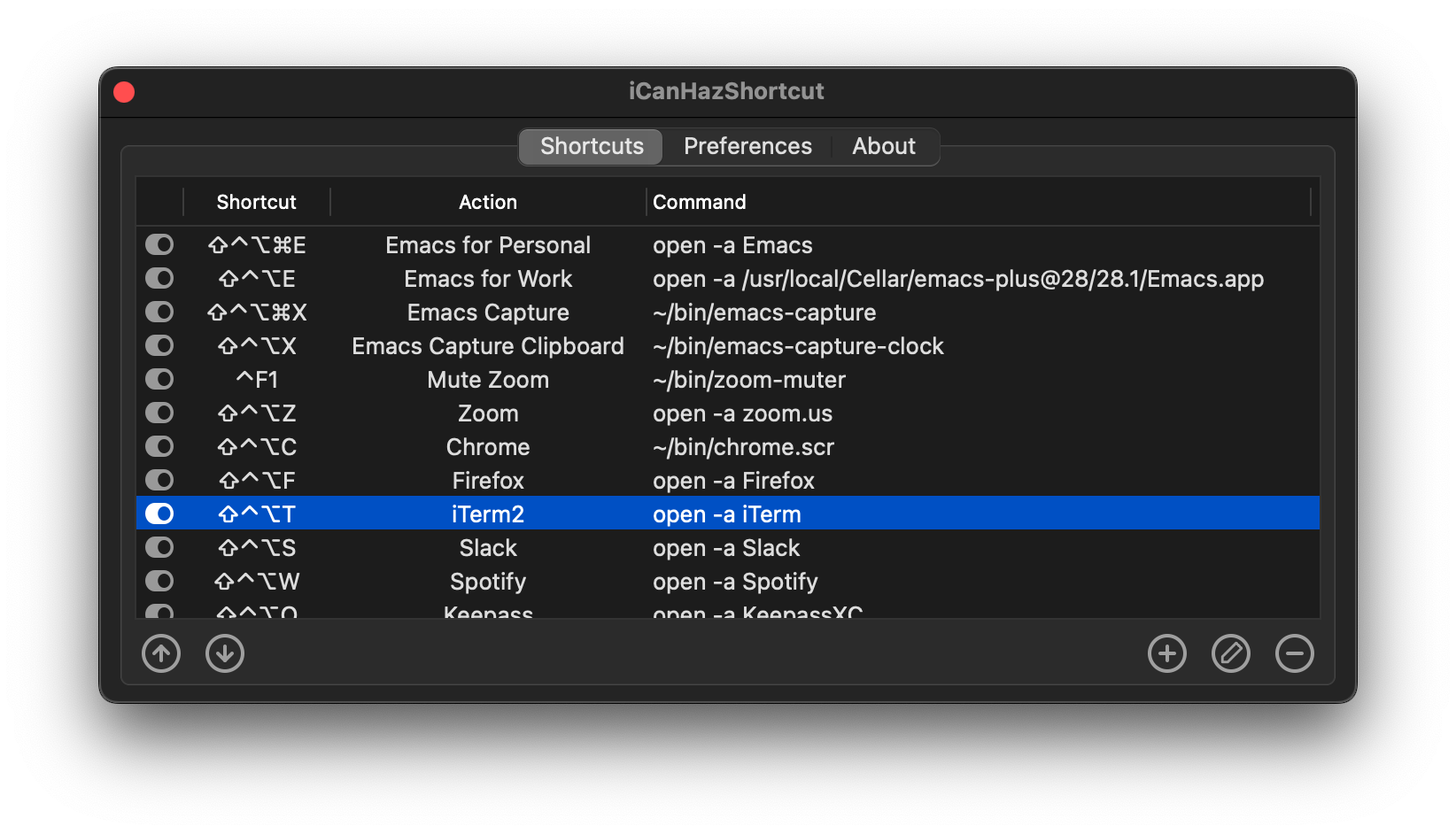1456x834 pixels.
Task: Enable the Slack shortcut toggle
Action: pyautogui.click(x=159, y=547)
